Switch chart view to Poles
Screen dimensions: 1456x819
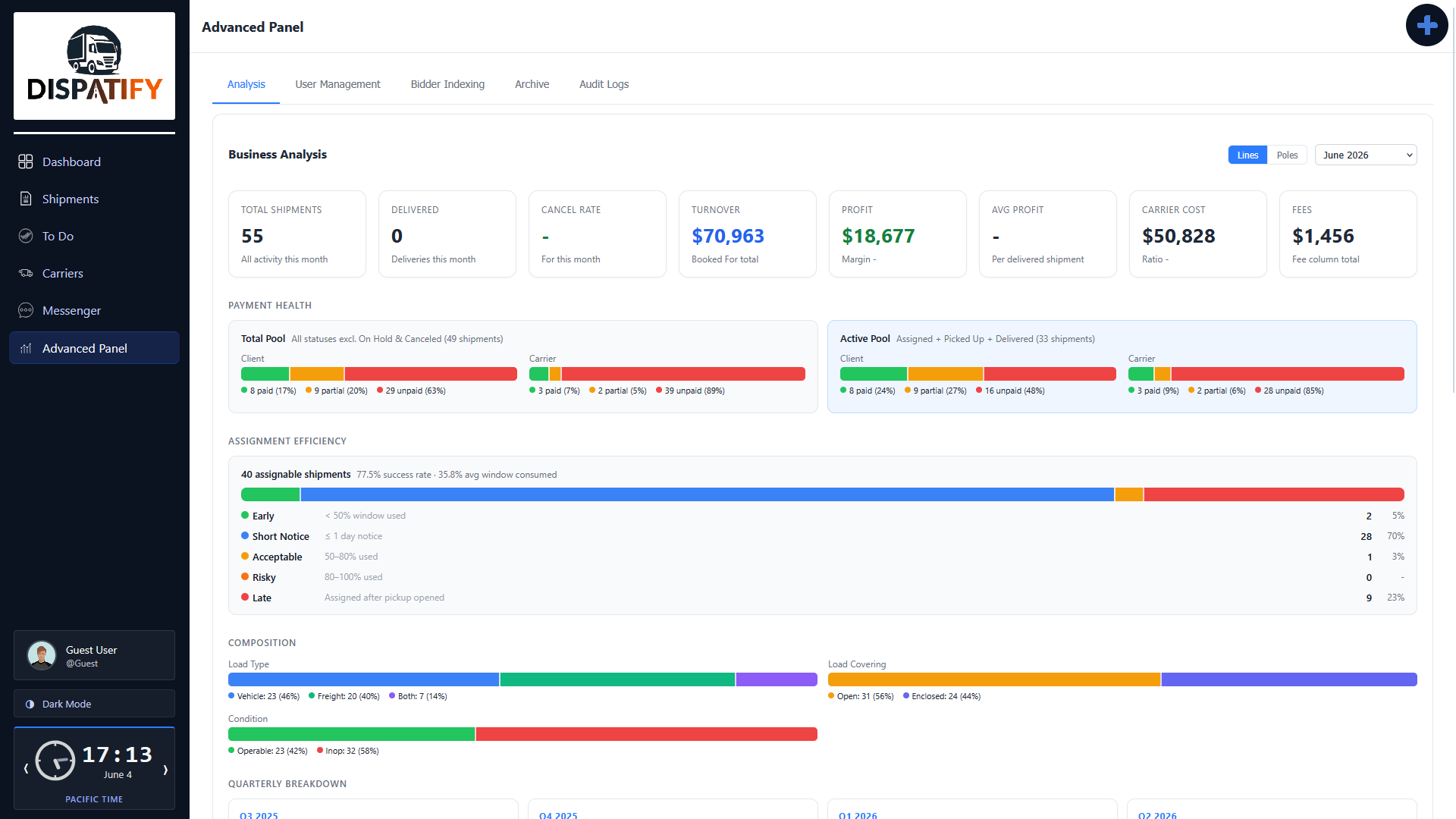point(1287,155)
